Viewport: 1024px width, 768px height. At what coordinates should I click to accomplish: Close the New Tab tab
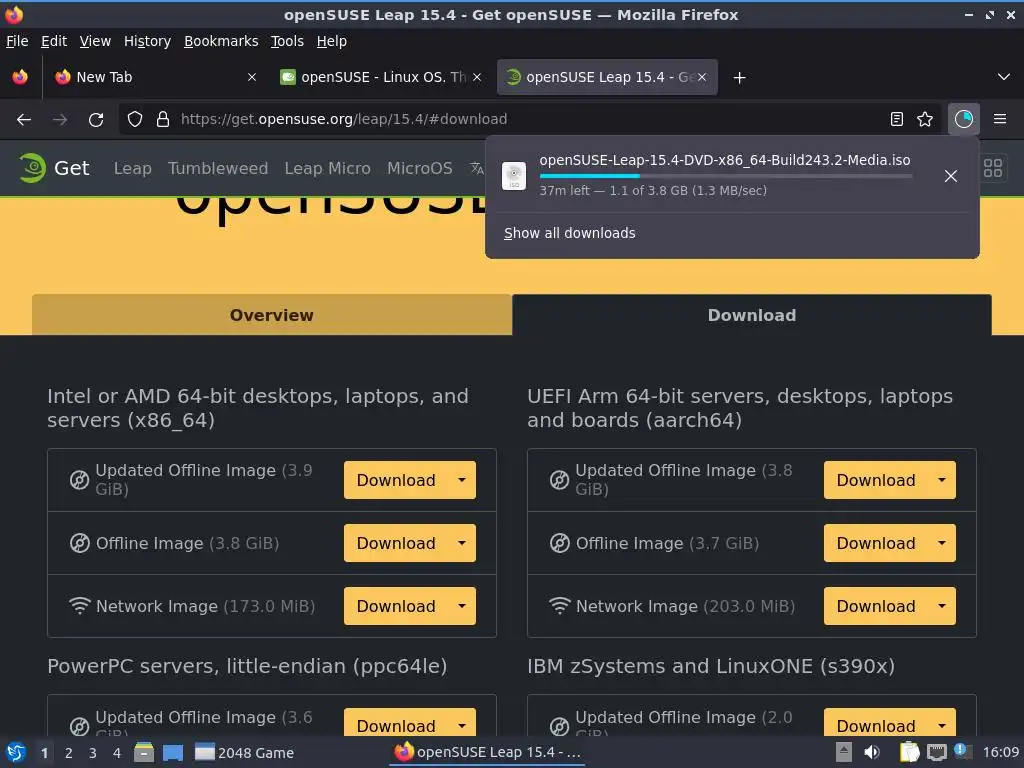(x=251, y=77)
